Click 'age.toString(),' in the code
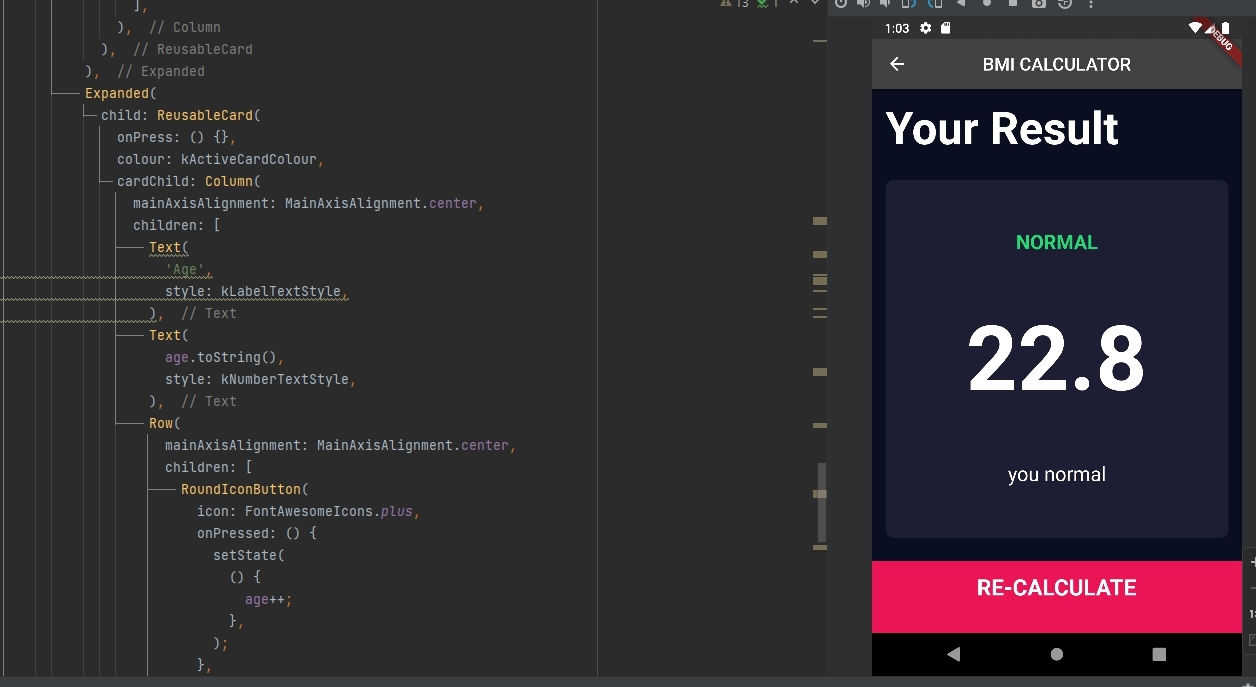Image resolution: width=1256 pixels, height=687 pixels. [x=225, y=357]
